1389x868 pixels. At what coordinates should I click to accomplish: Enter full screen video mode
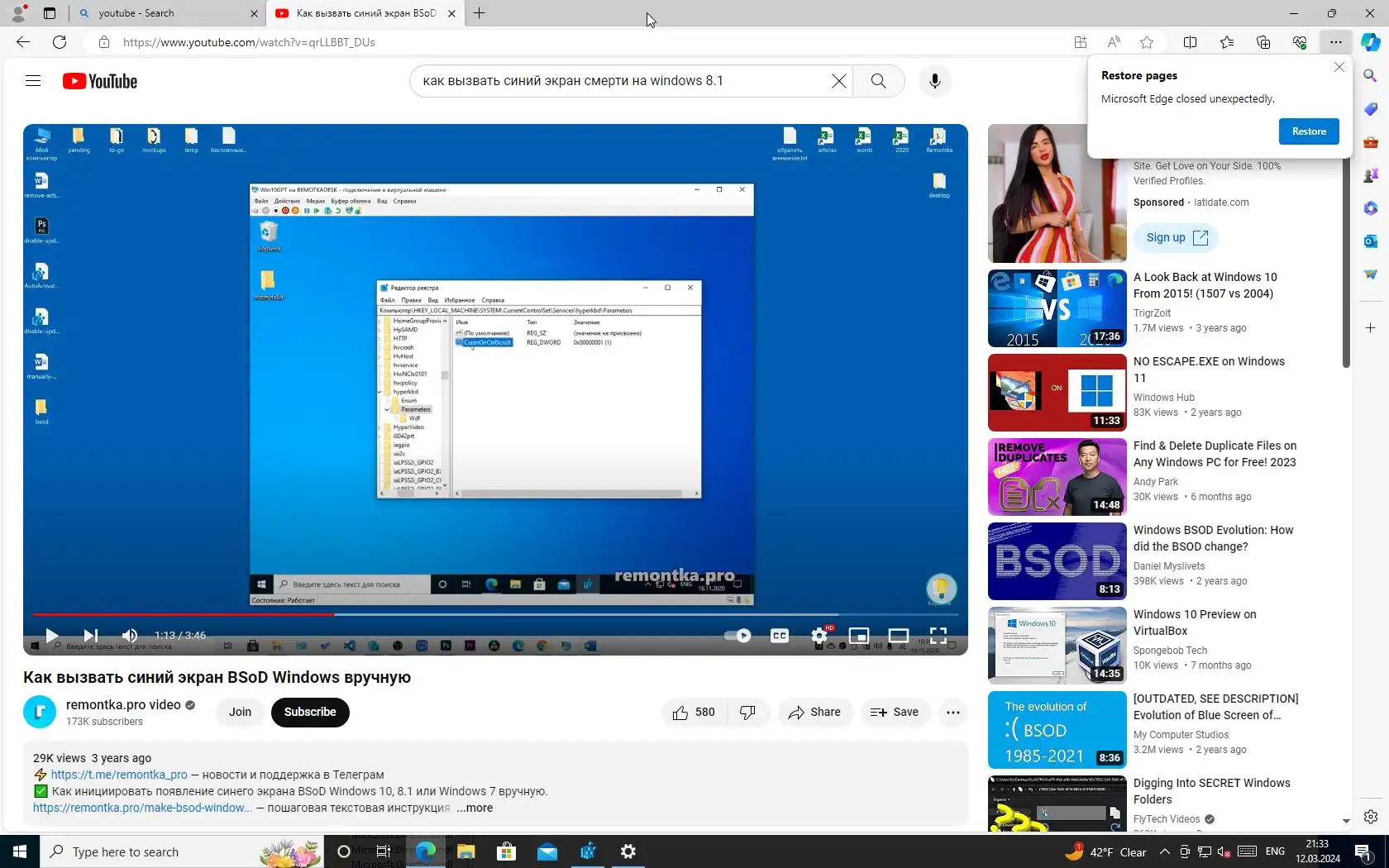(x=938, y=635)
